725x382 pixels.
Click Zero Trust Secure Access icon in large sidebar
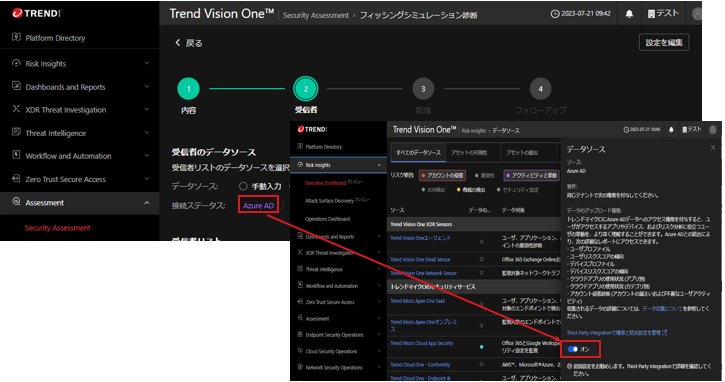(x=16, y=179)
